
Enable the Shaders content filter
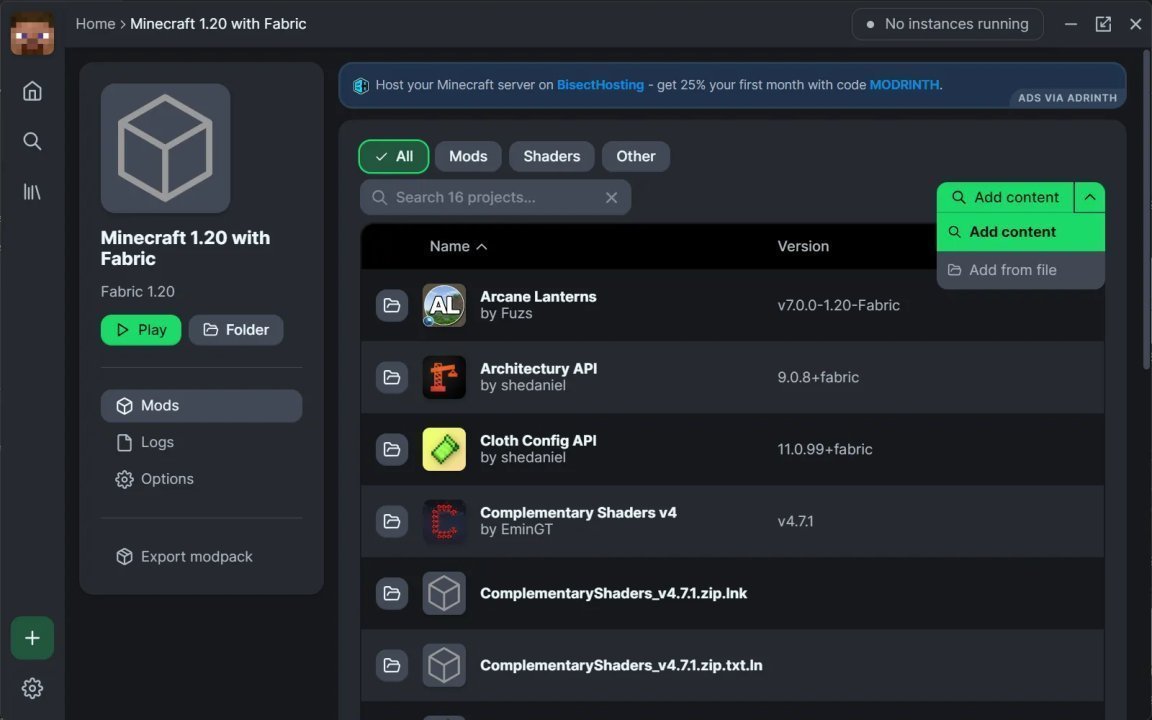tap(551, 156)
